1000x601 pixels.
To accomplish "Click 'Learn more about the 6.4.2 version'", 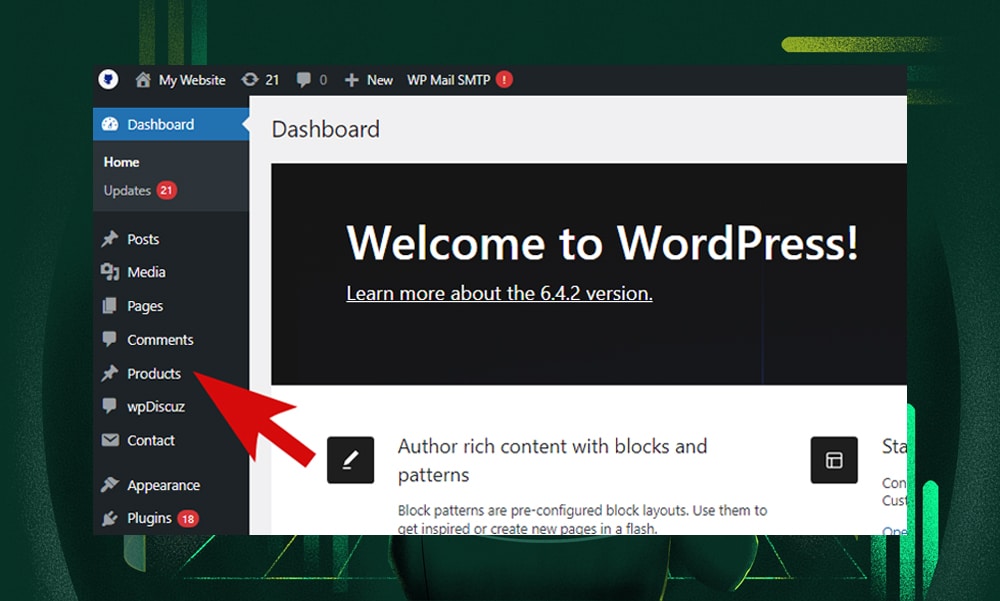I will (x=498, y=293).
